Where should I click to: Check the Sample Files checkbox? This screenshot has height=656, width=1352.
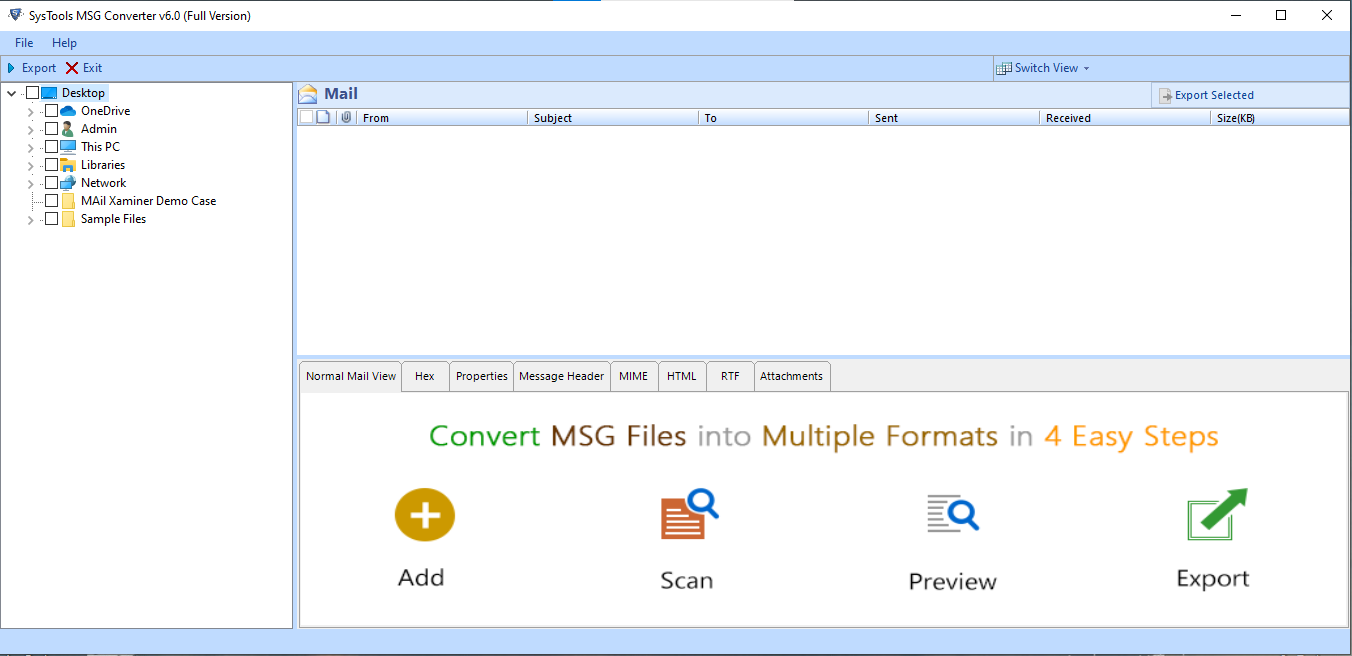pyautogui.click(x=51, y=219)
